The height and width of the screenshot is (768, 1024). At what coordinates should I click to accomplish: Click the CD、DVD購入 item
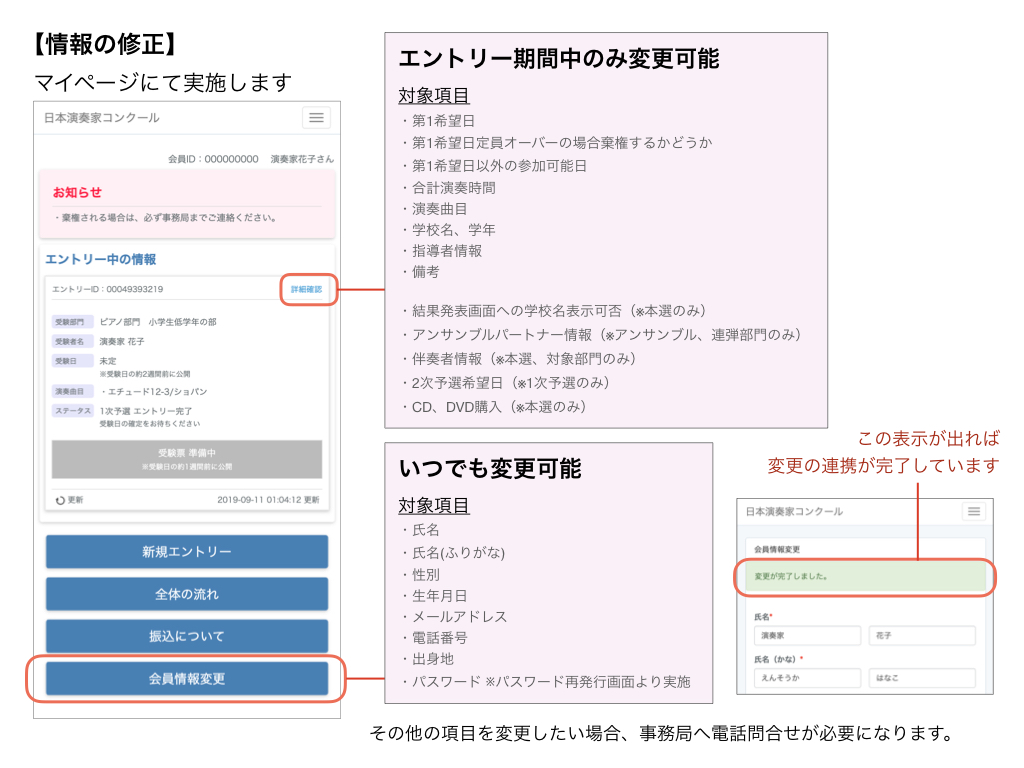tap(493, 407)
